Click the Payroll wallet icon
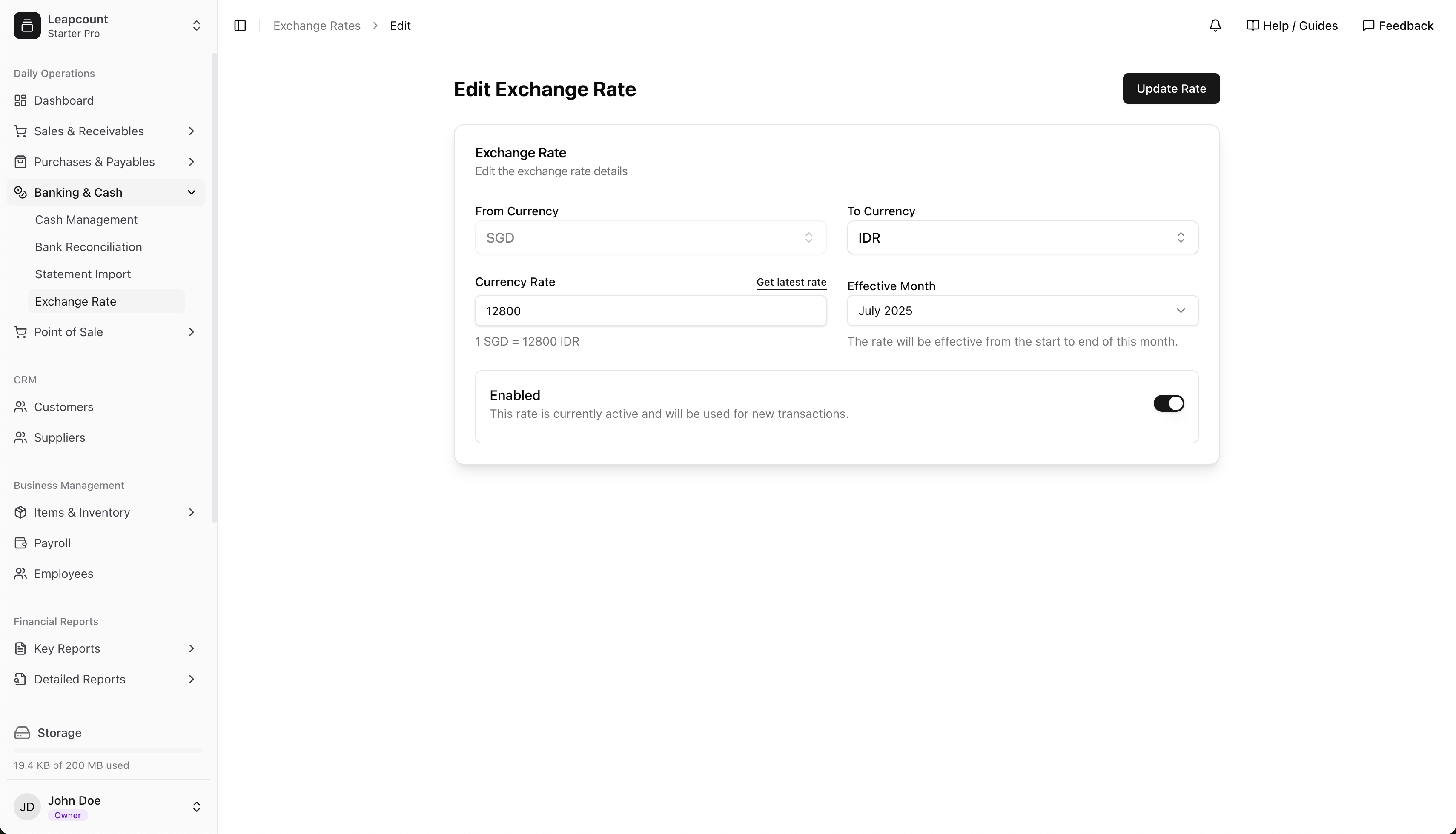The height and width of the screenshot is (834, 1456). coord(20,543)
